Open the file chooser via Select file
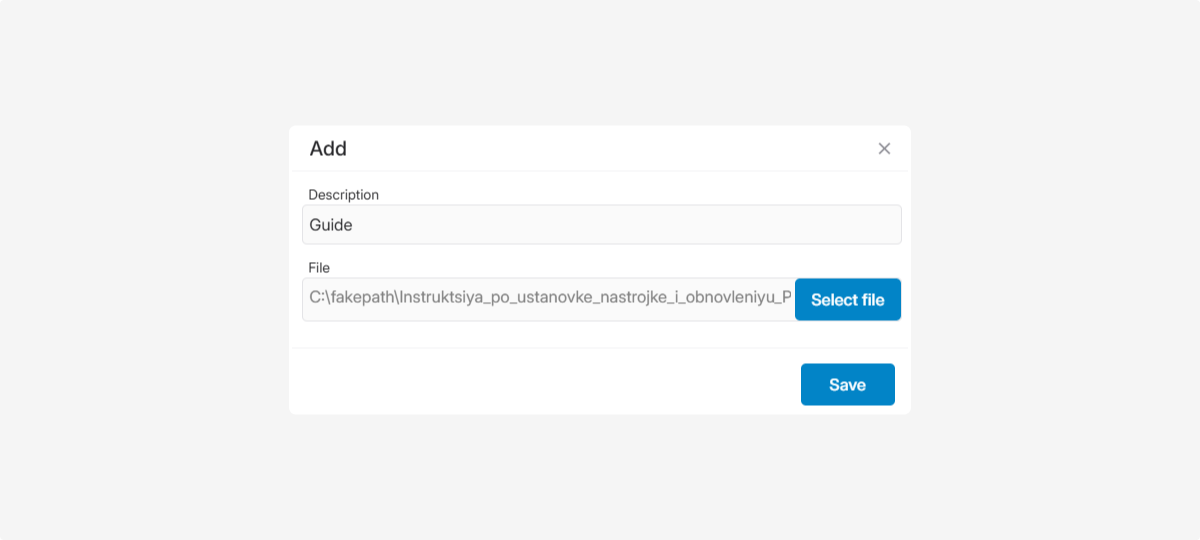The width and height of the screenshot is (1200, 540). (847, 300)
